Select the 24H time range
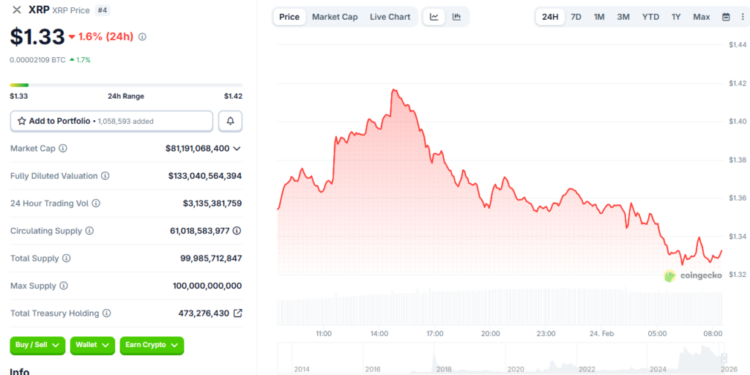Viewport: 750px width, 375px height. [550, 17]
